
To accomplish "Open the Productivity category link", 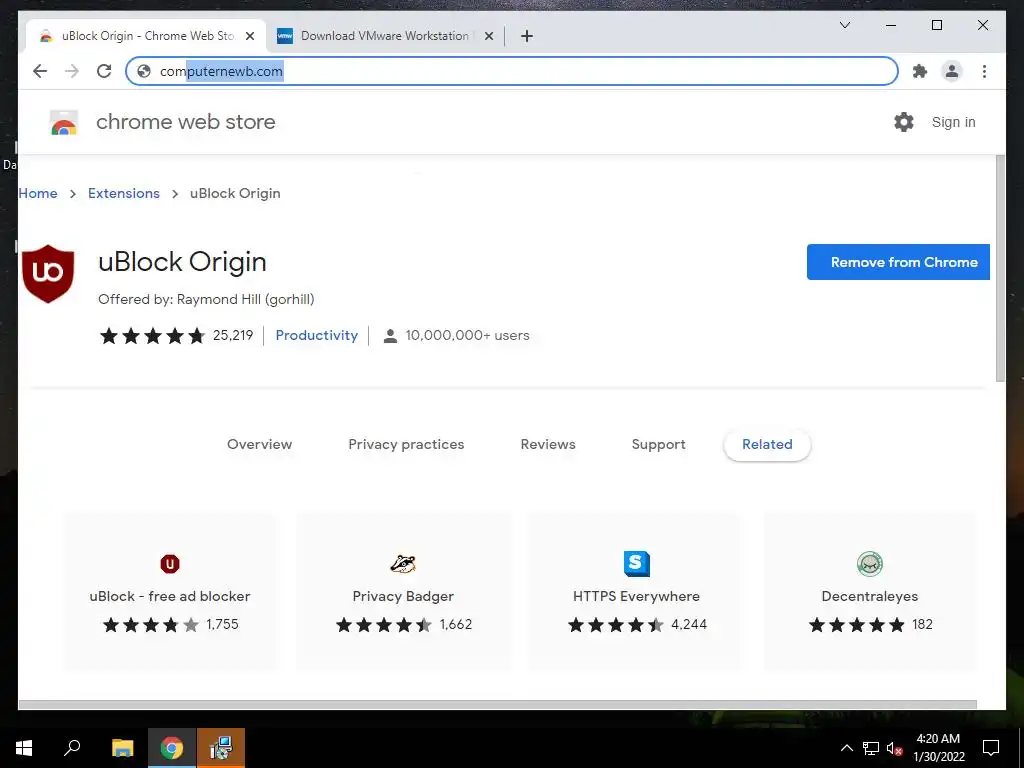I will click(317, 335).
